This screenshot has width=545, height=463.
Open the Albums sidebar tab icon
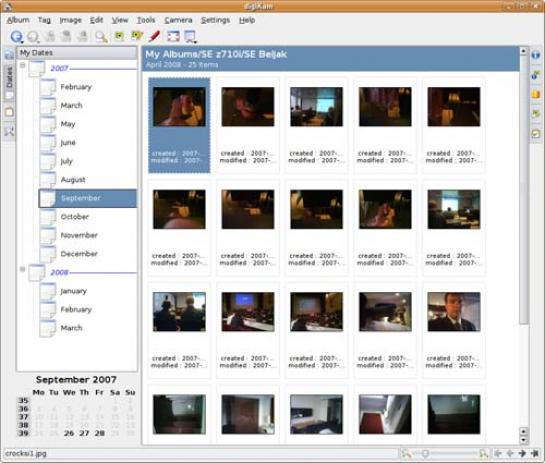point(9,54)
